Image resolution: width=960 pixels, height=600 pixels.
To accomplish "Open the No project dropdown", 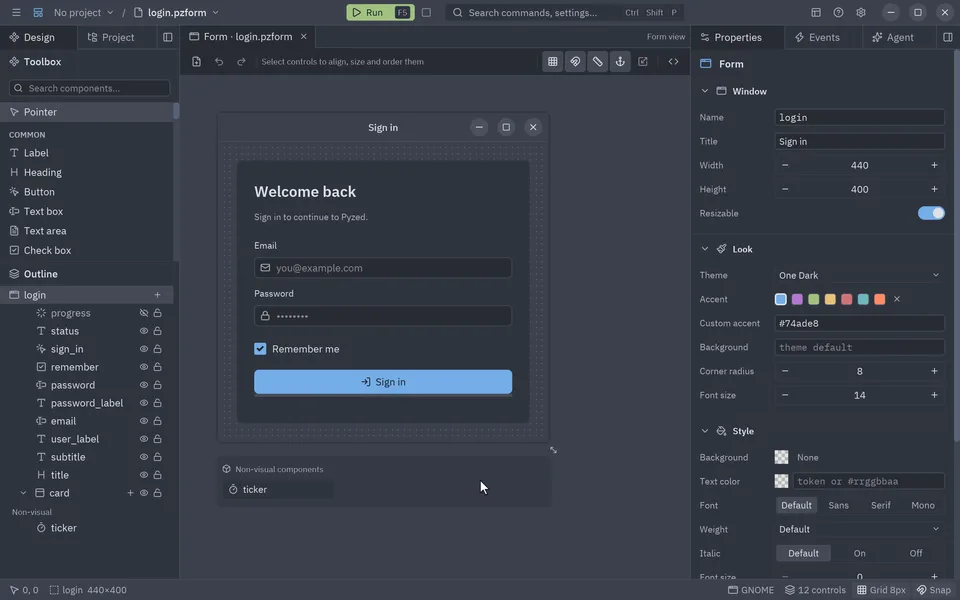I will pos(83,12).
